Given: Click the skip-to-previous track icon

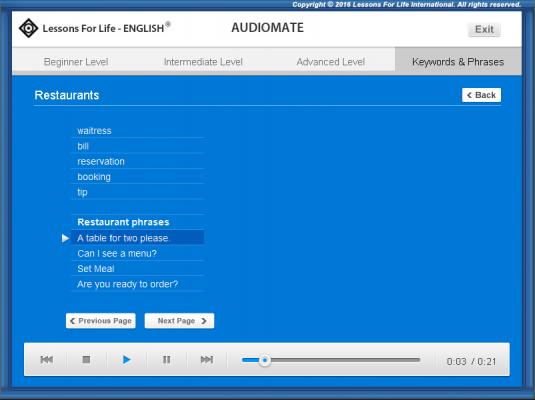Looking at the screenshot, I should (x=46, y=359).
